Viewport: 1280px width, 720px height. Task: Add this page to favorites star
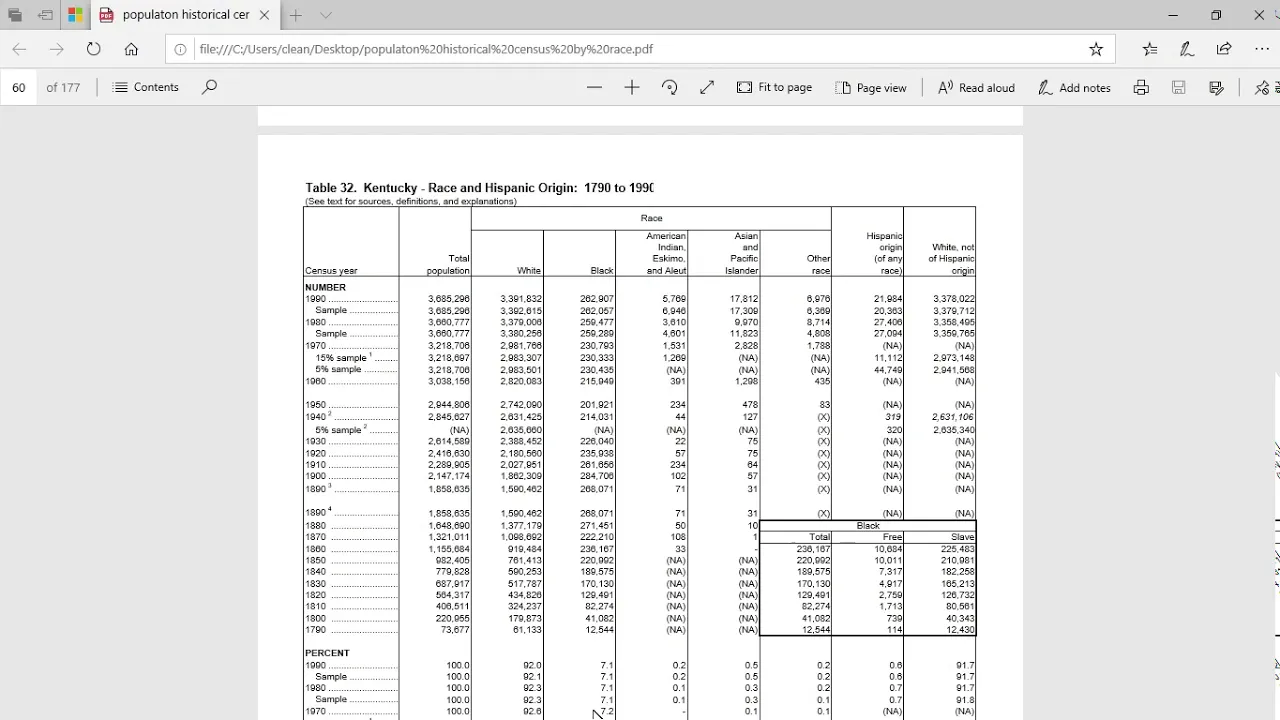[x=1096, y=49]
